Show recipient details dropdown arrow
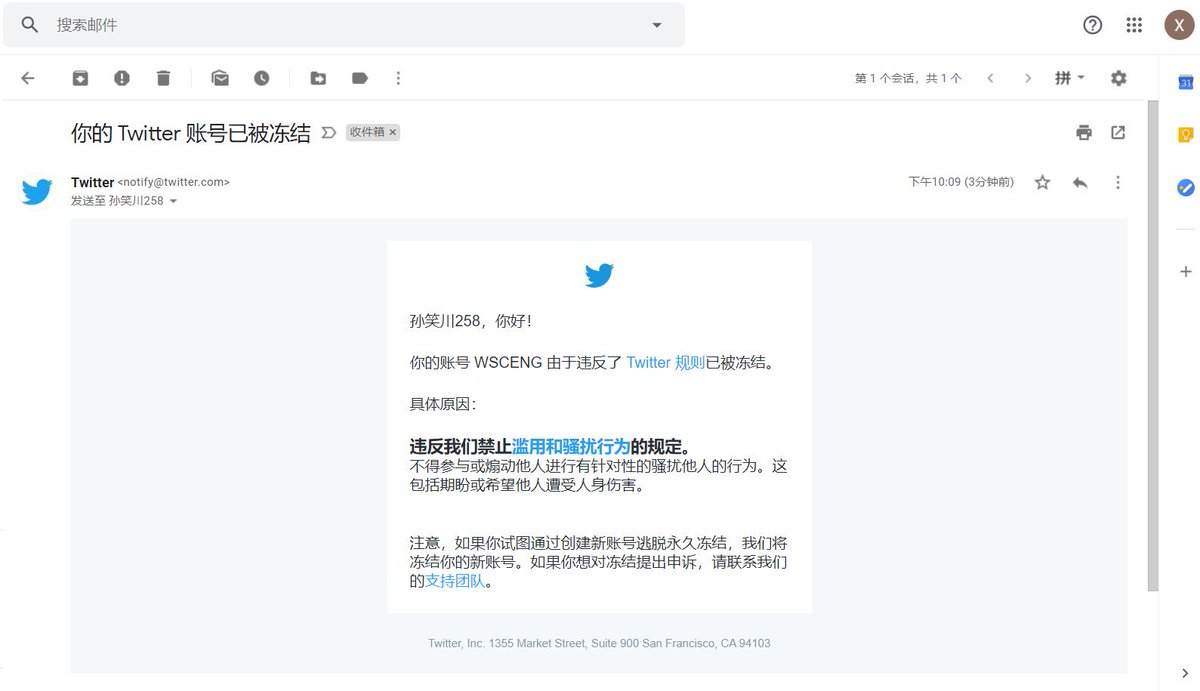 [173, 201]
